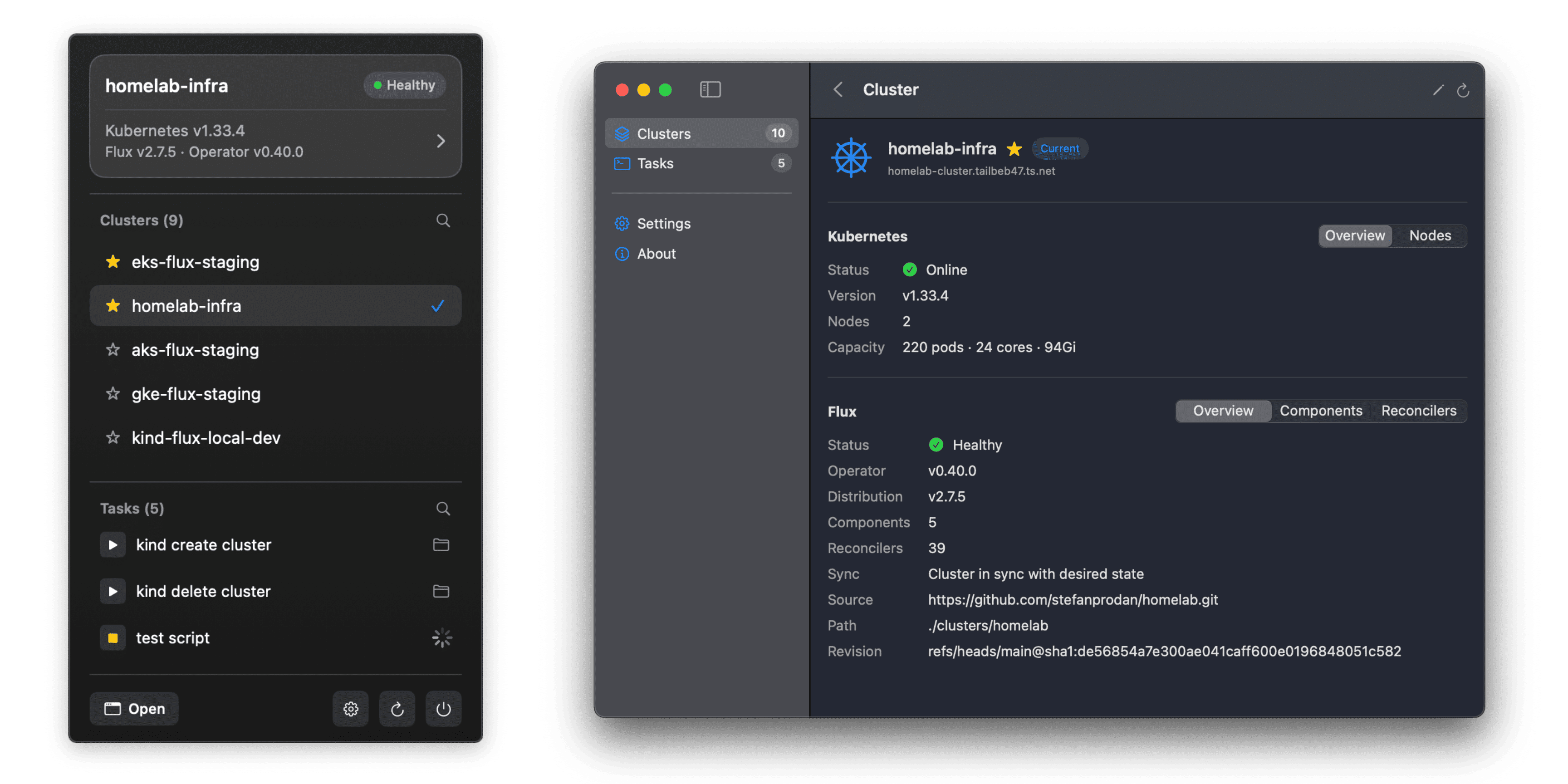Toggle favorite star for eks-flux-staging
The image size is (1568, 784).
pyautogui.click(x=113, y=262)
